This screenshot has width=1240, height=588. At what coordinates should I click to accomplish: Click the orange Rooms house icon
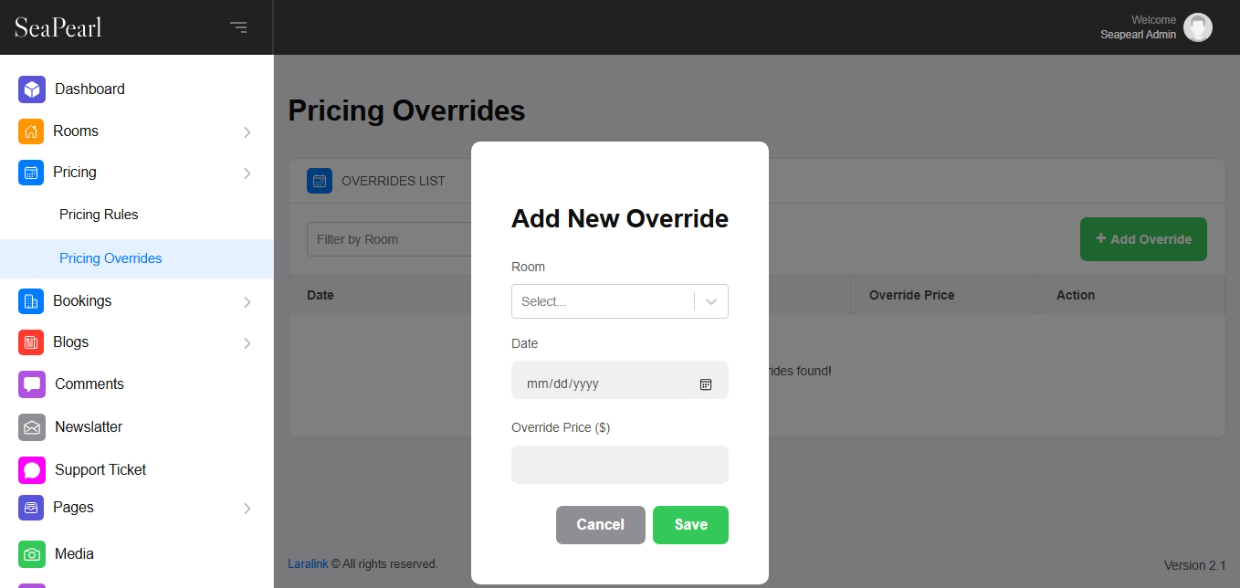[31, 131]
